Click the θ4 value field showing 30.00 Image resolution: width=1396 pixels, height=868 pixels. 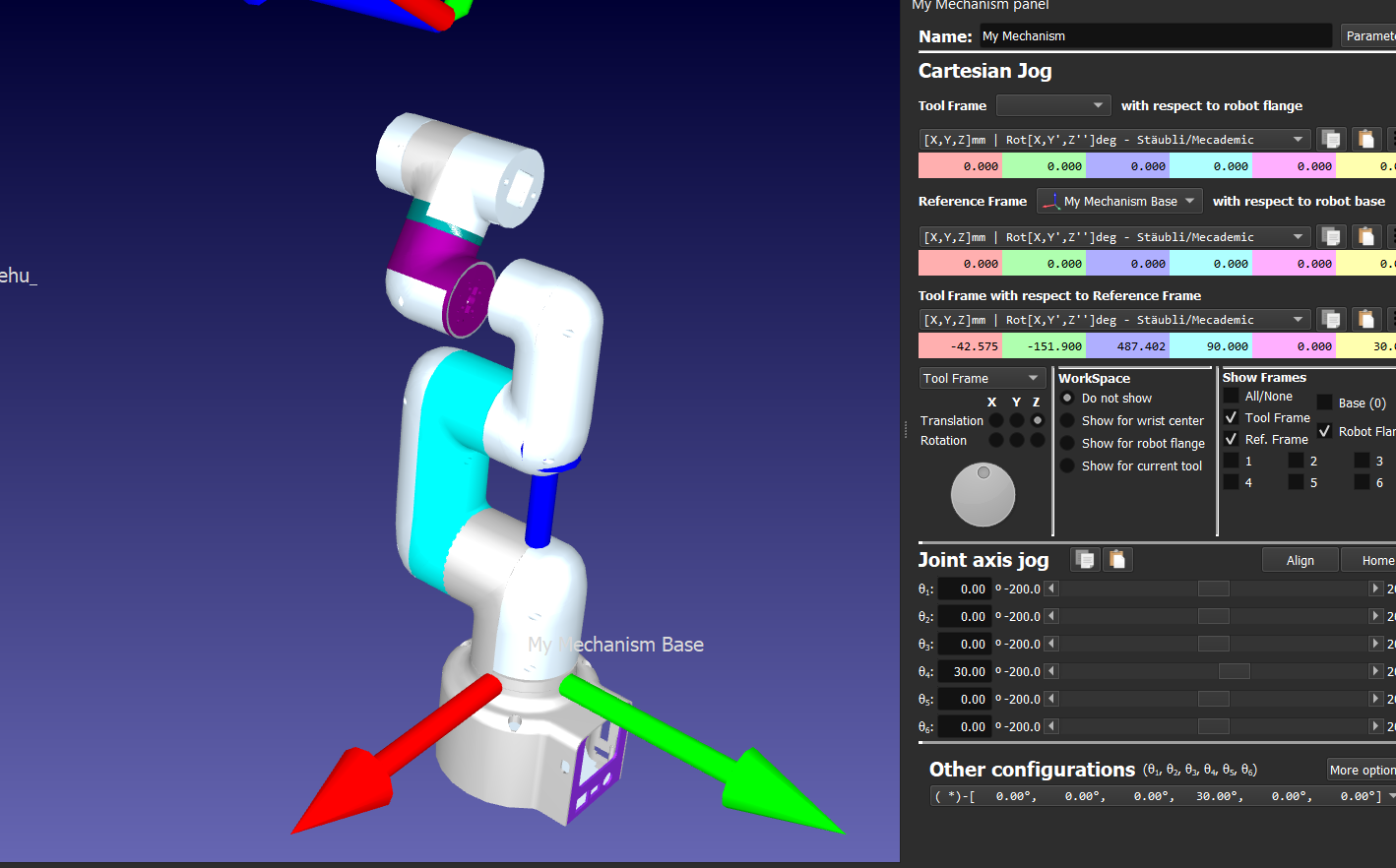pyautogui.click(x=964, y=671)
